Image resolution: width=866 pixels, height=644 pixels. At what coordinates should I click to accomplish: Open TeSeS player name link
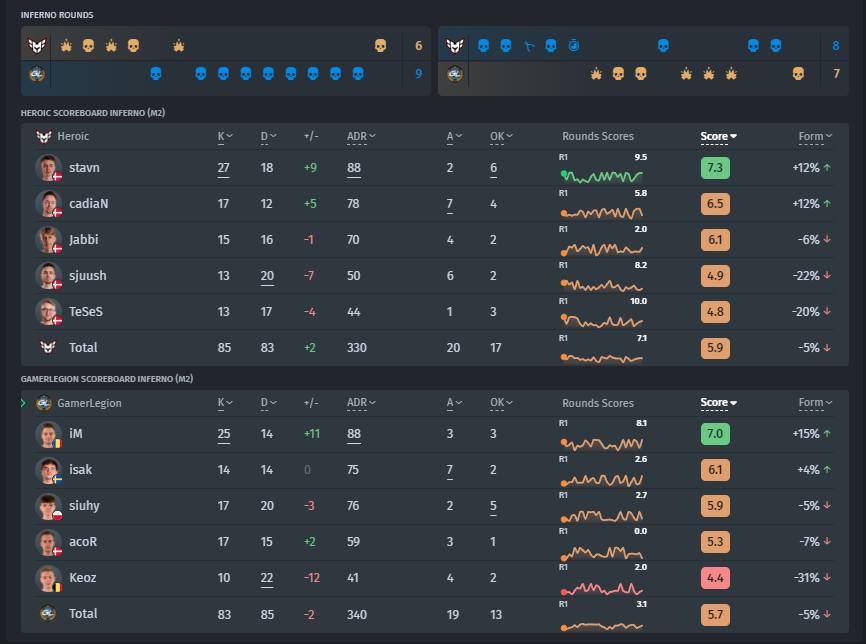[x=86, y=311]
